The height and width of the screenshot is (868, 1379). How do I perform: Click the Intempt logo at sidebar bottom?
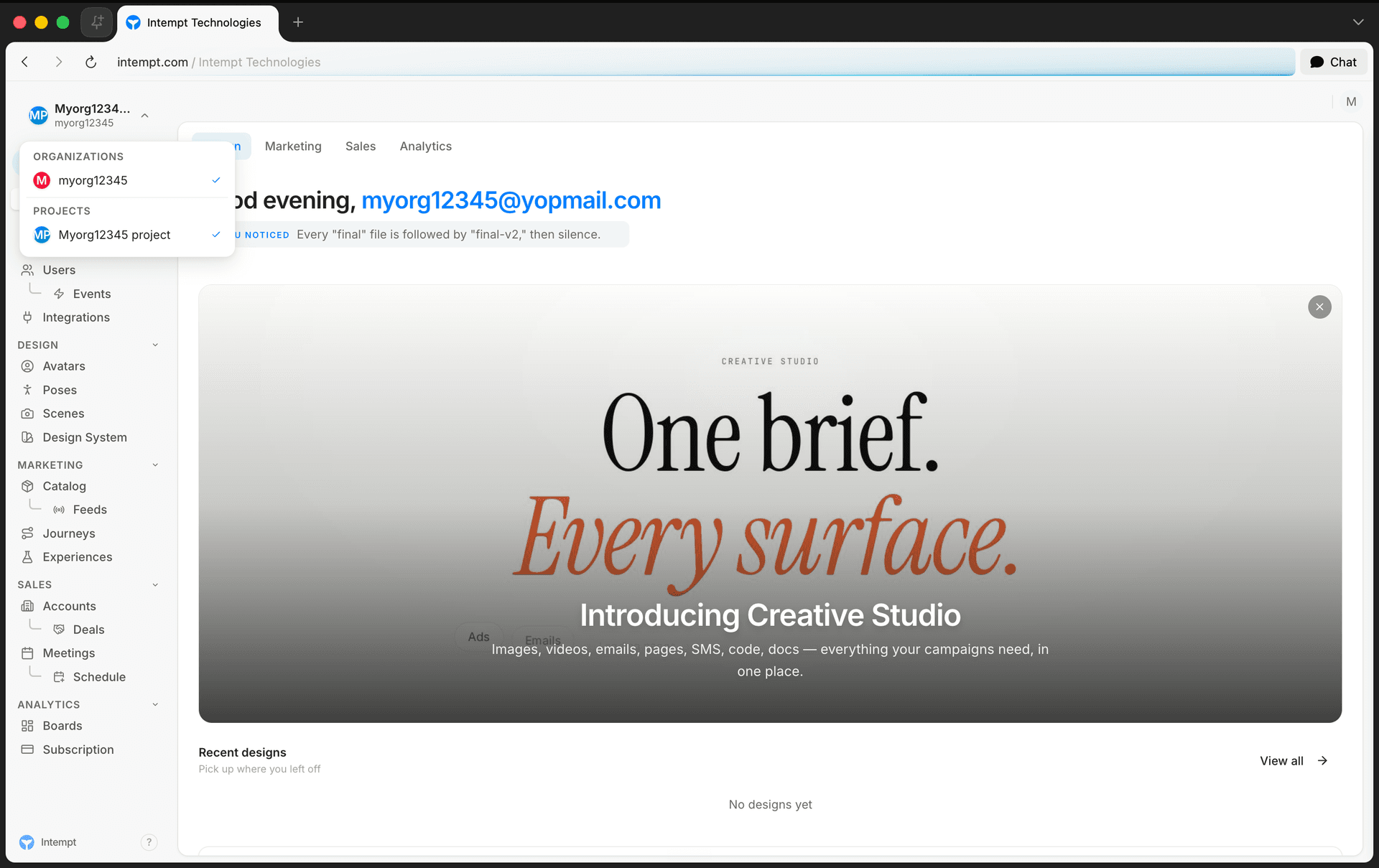(27, 842)
